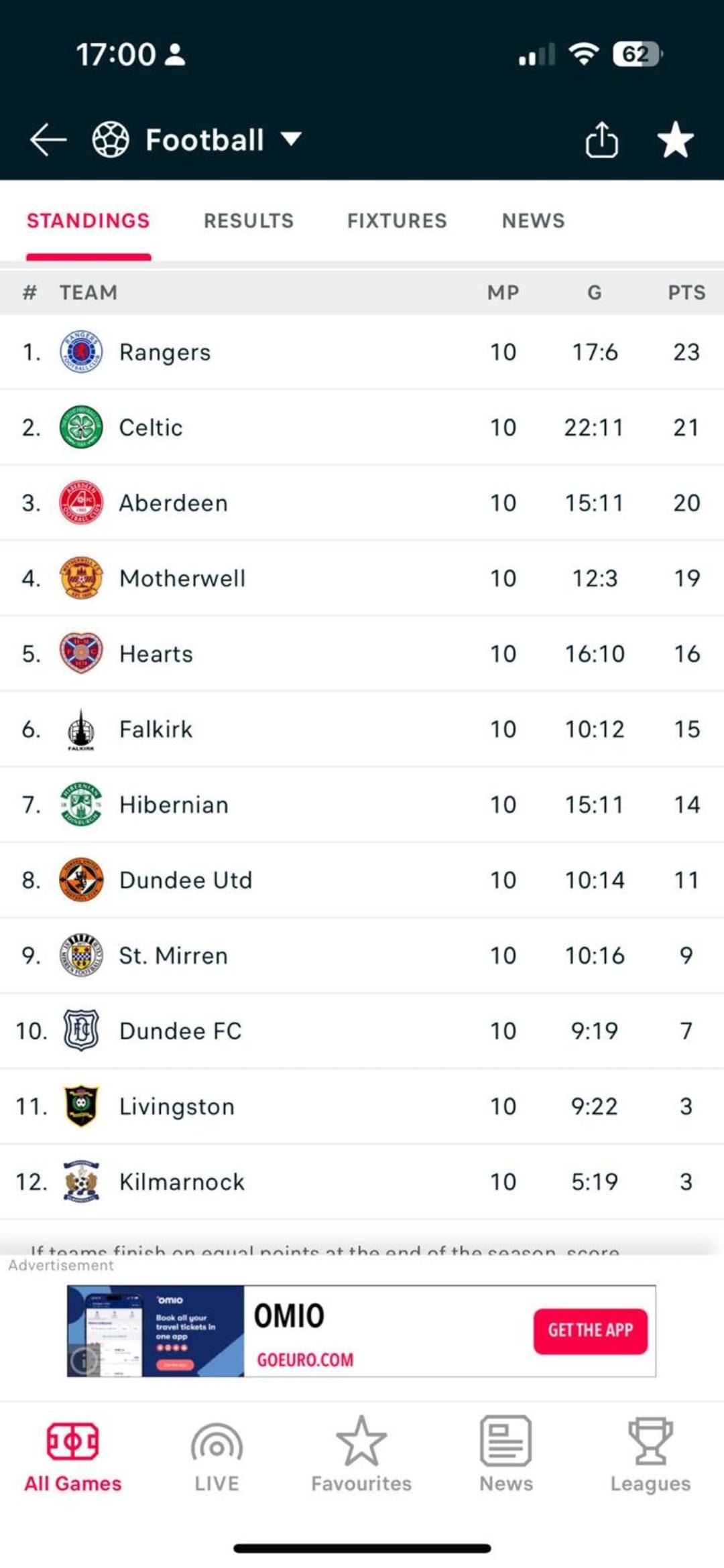Open the Football sport dropdown arrow

tap(291, 139)
